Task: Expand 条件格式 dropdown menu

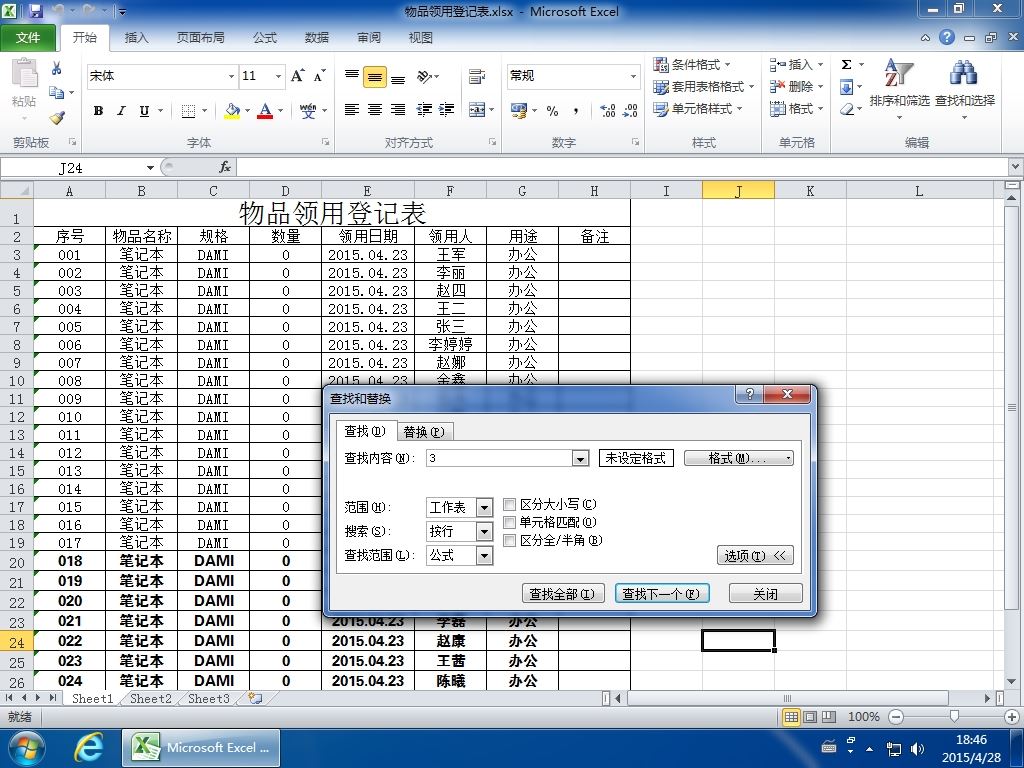Action: [x=692, y=65]
